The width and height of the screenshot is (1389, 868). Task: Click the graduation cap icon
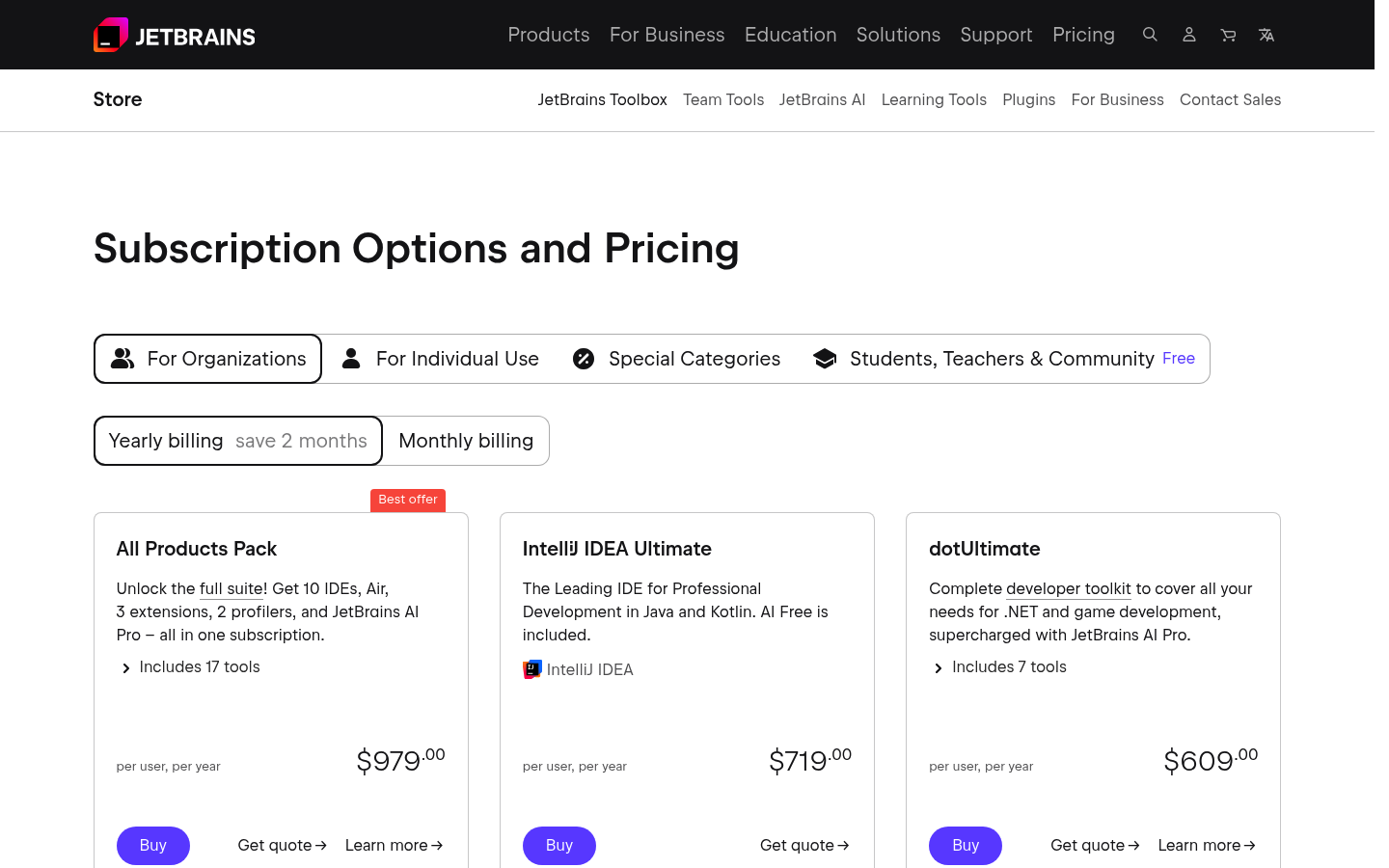coord(825,359)
